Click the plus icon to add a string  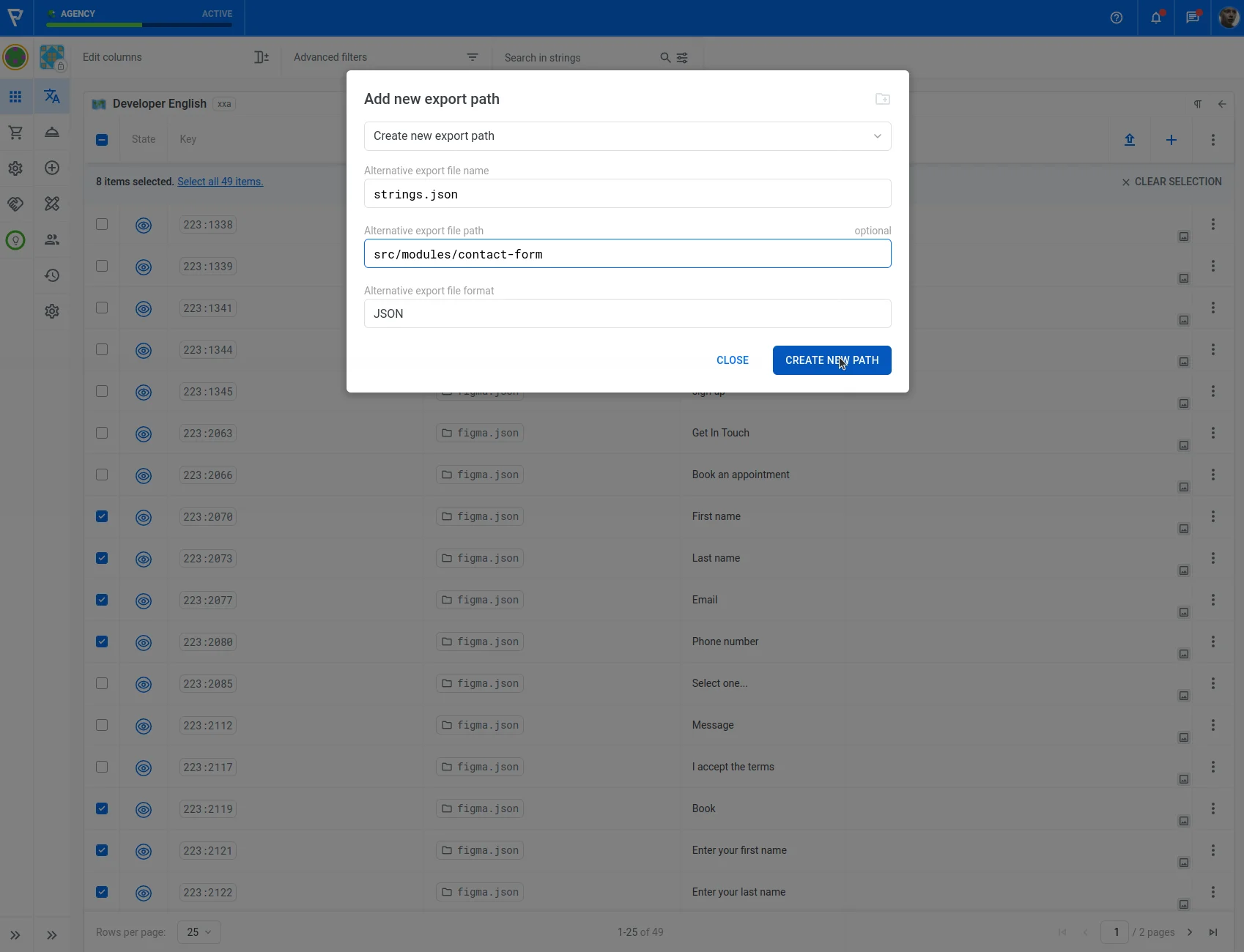click(1171, 140)
